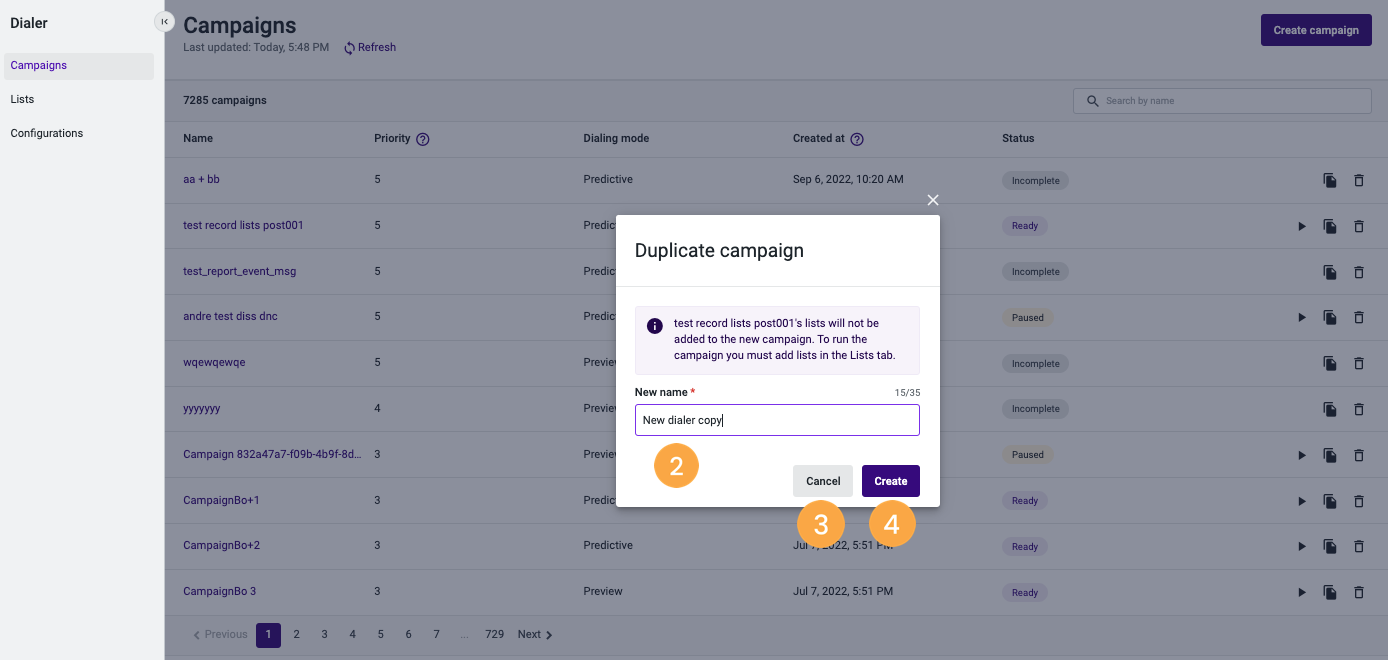Click the Refresh icon next to last updated

(x=348, y=47)
